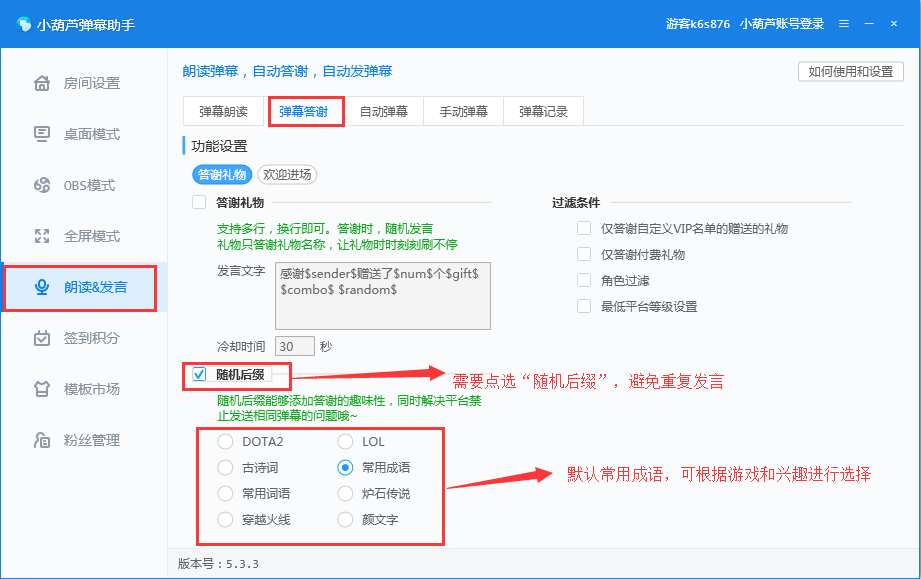
Task: Switch to the 自动弹幕 tab
Action: [384, 111]
